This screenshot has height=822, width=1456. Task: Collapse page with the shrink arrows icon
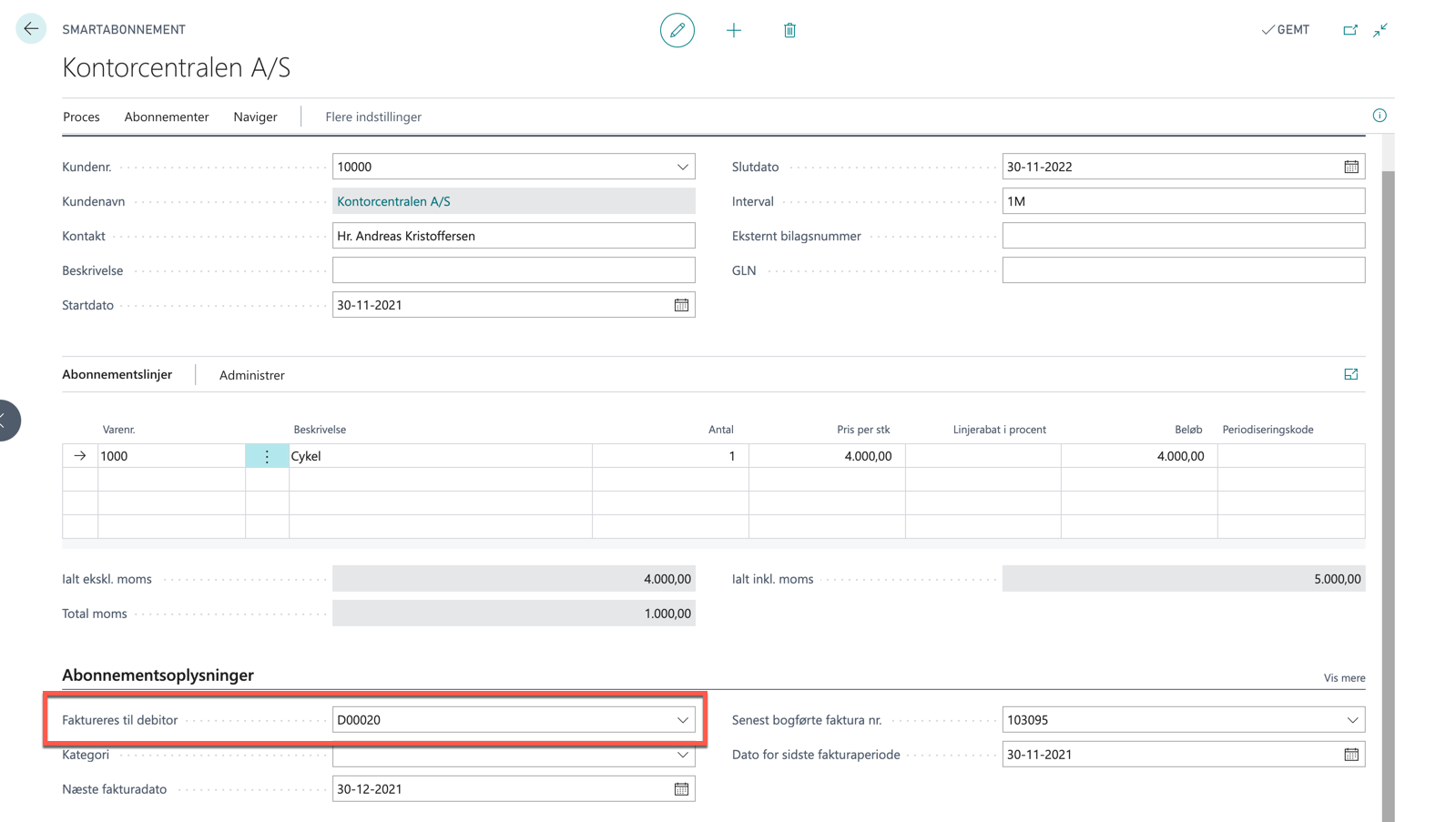1380,30
